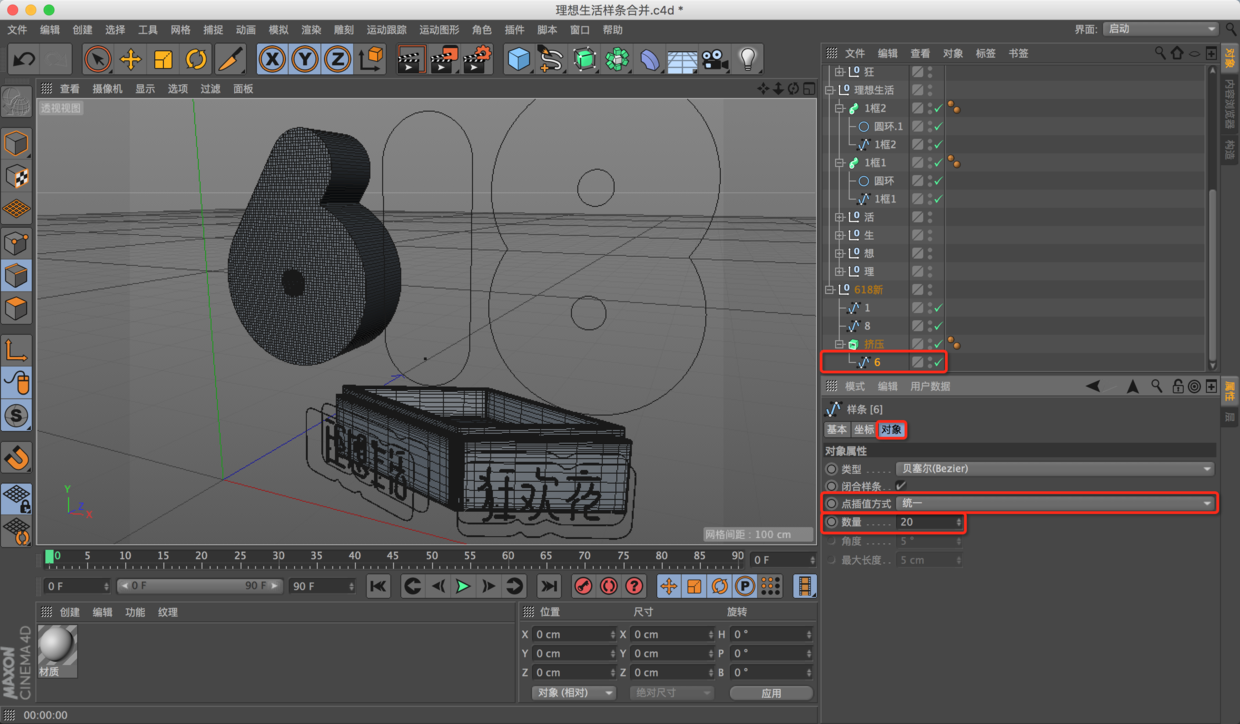The height and width of the screenshot is (724, 1240).
Task: Switch to the 基本 attribute tab
Action: (836, 430)
